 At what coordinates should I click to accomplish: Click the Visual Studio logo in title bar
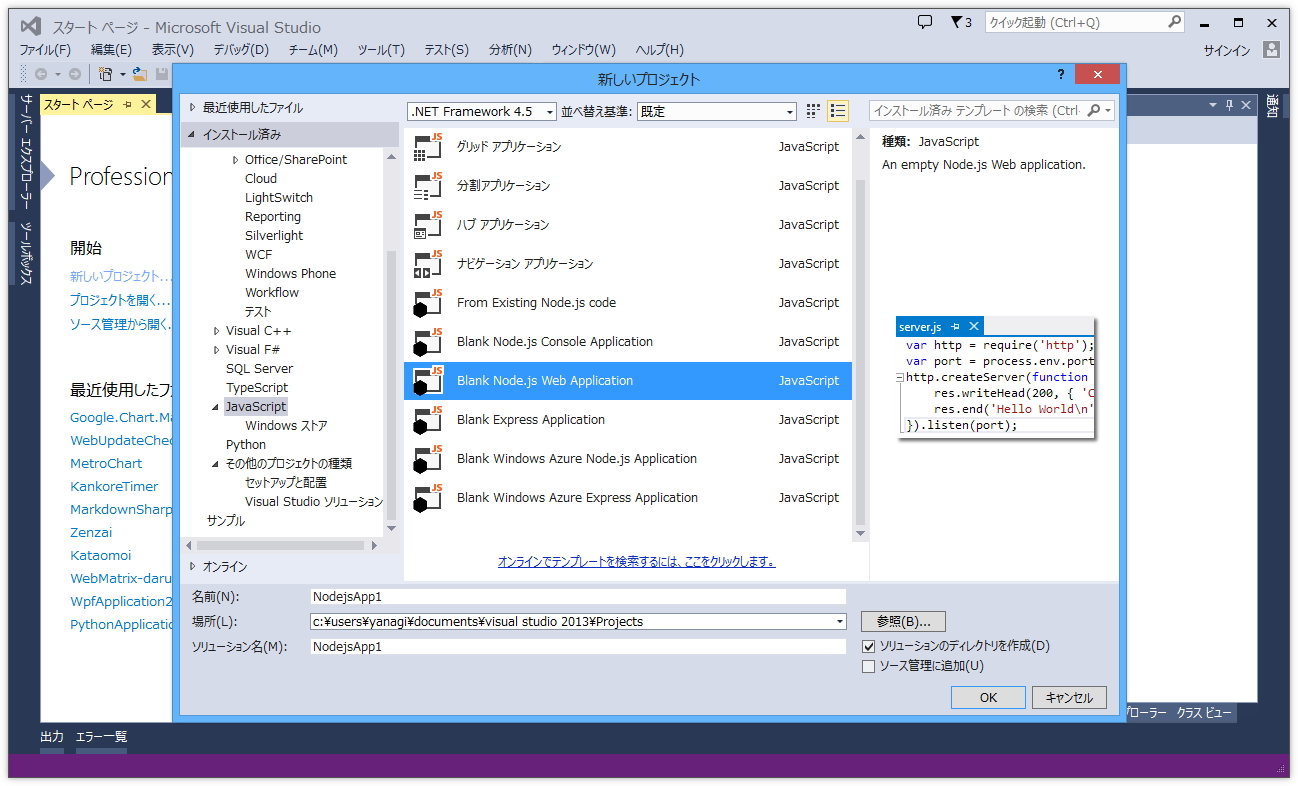click(x=31, y=27)
